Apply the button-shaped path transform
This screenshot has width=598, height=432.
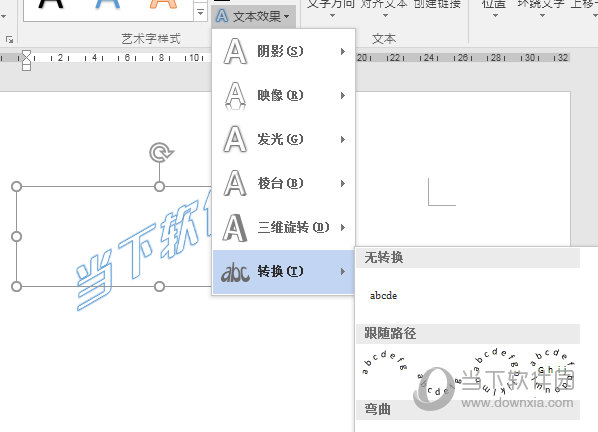[553, 370]
